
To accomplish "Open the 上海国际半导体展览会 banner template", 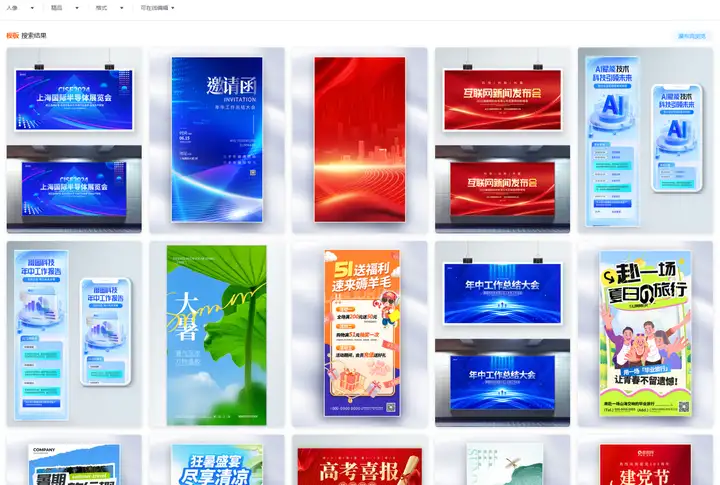I will coord(74,140).
